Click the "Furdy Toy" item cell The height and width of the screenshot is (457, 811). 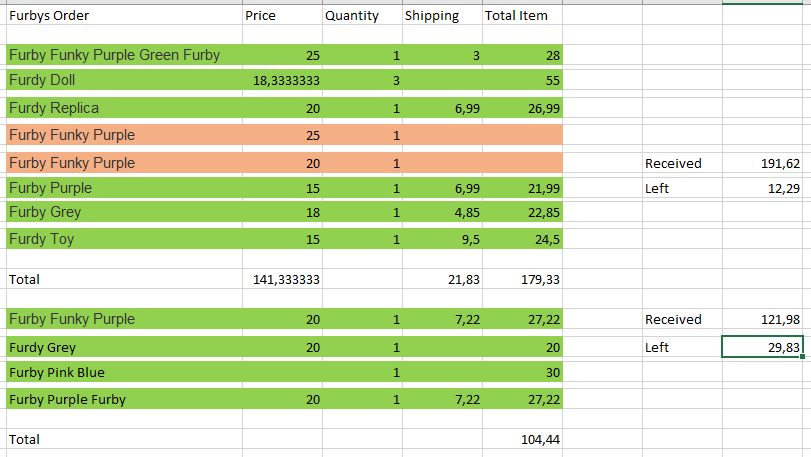click(42, 239)
